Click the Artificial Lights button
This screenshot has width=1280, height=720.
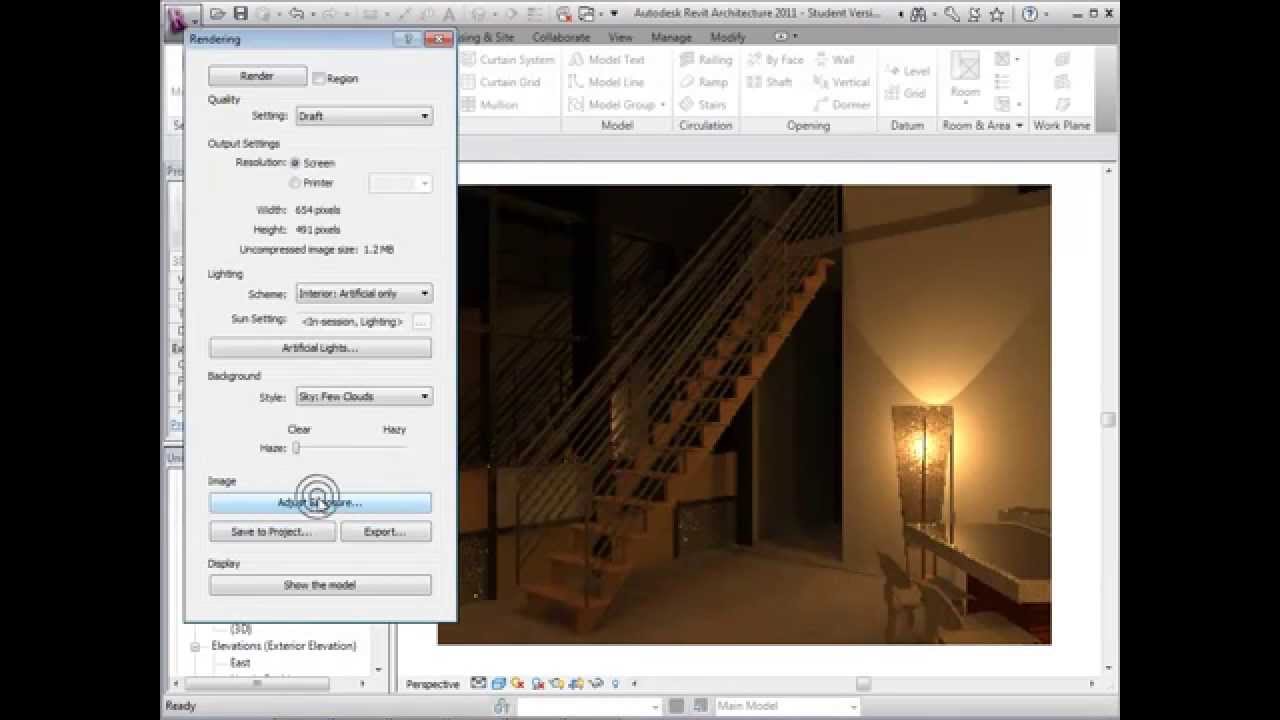coord(320,348)
